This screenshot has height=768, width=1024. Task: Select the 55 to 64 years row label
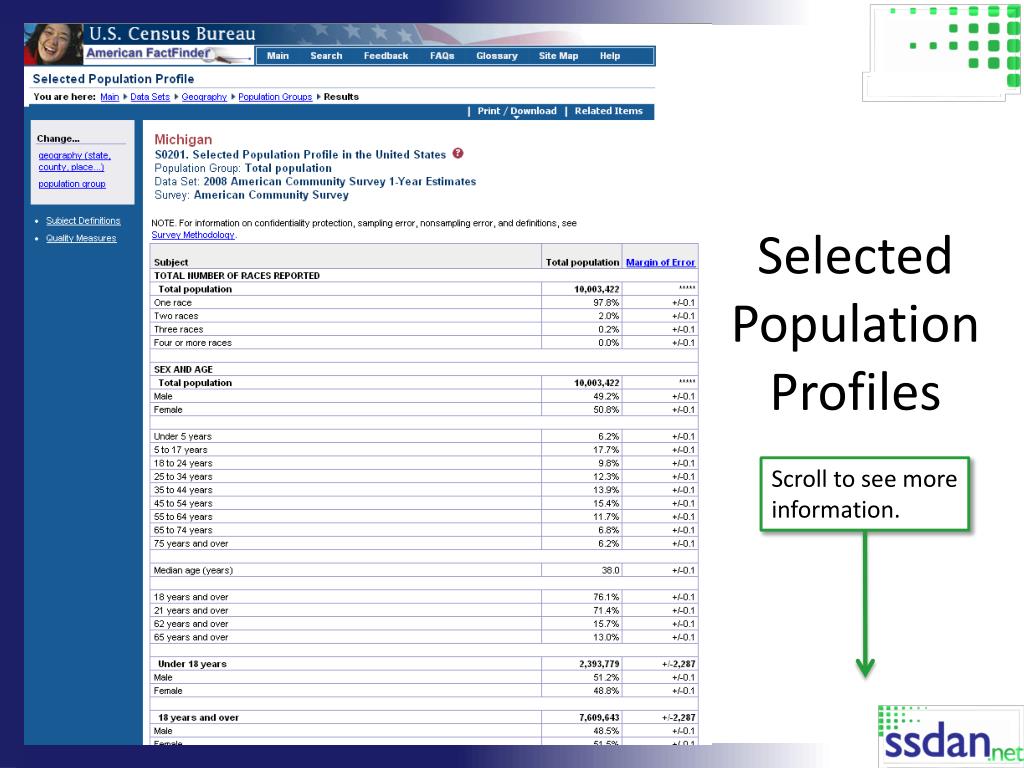[183, 517]
